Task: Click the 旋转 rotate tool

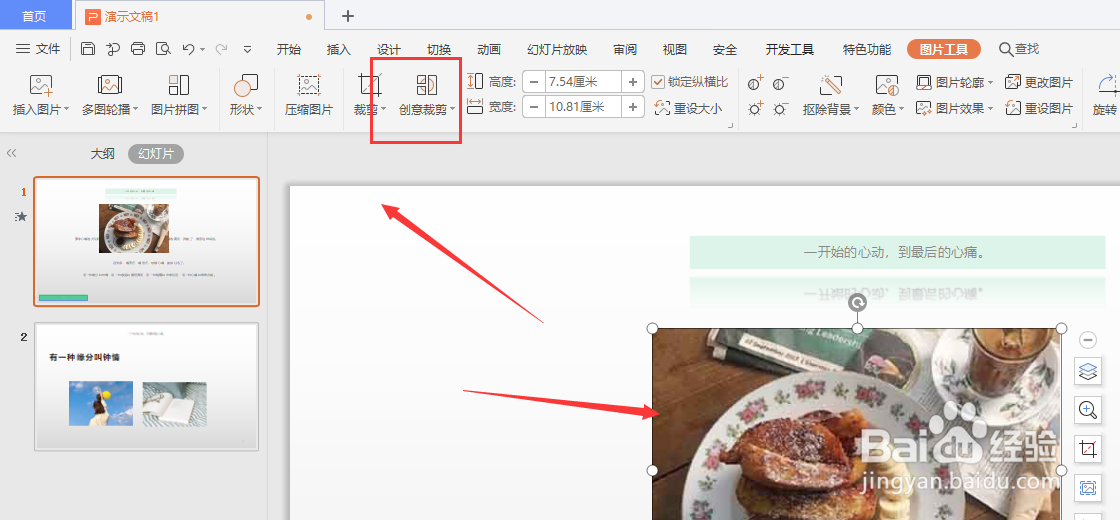Action: click(x=1105, y=95)
